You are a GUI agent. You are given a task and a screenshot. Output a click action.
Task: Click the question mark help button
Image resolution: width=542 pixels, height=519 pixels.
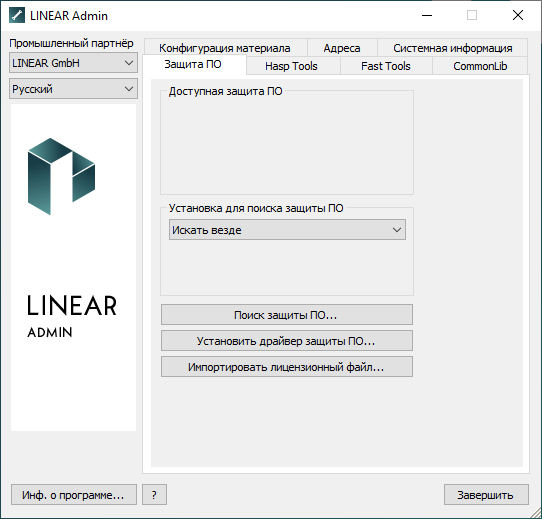(154, 495)
